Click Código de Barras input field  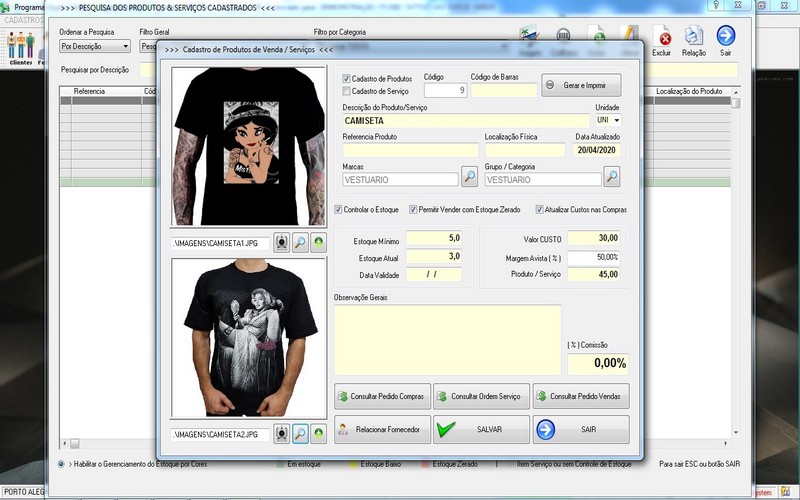tap(504, 90)
